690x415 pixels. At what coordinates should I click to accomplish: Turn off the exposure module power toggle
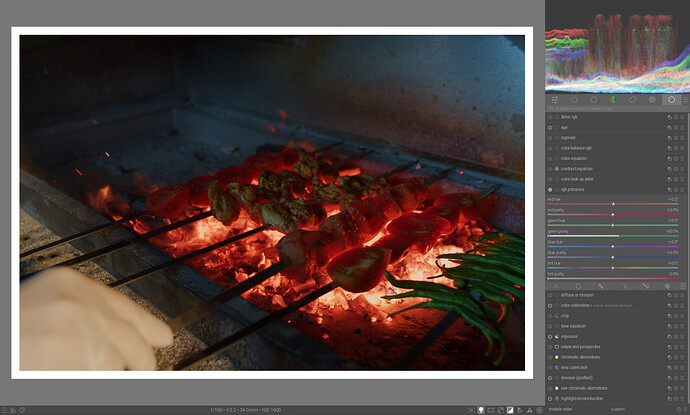550,337
